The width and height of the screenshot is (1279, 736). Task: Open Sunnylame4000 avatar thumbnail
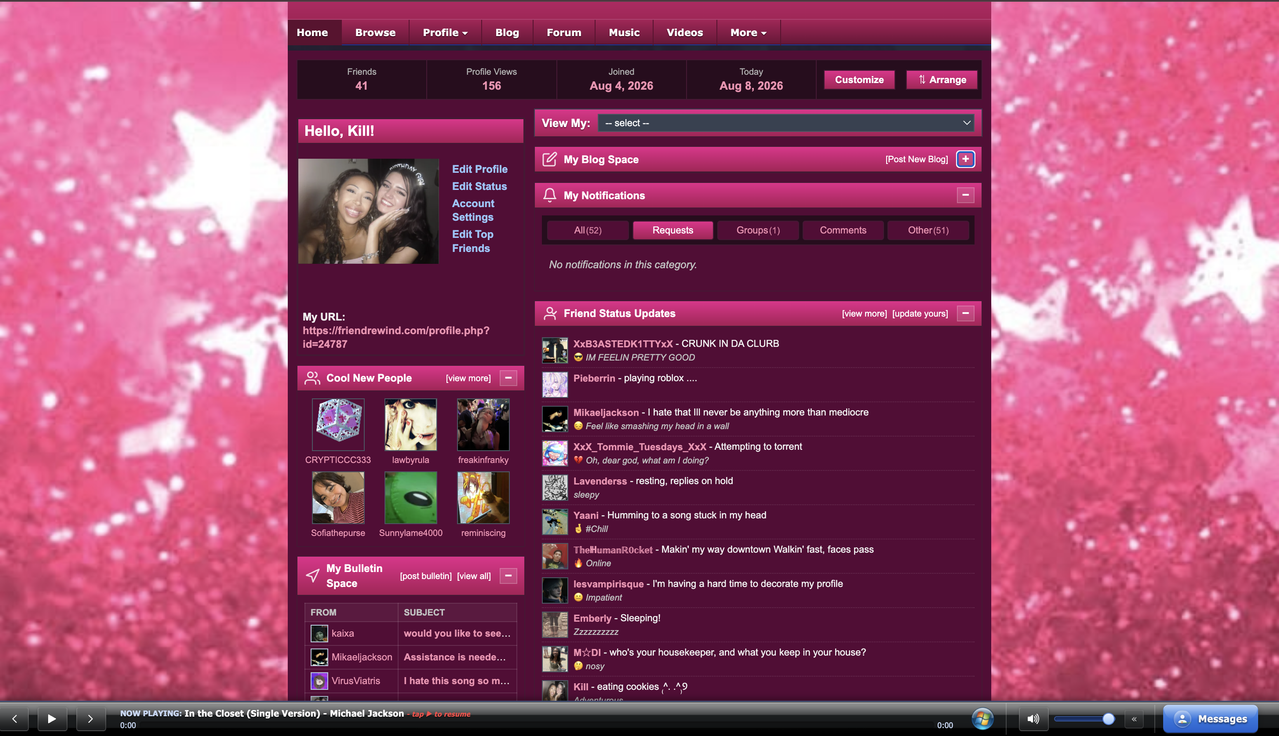(x=410, y=498)
